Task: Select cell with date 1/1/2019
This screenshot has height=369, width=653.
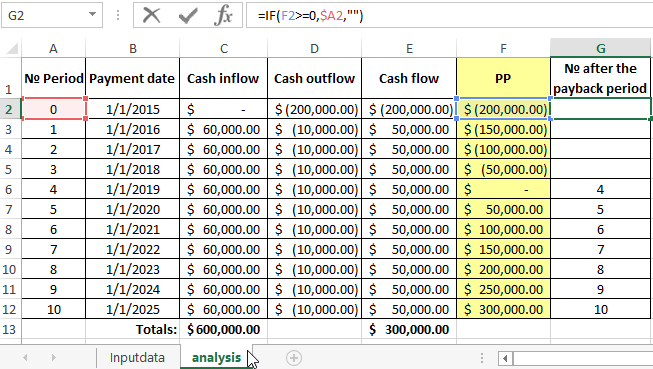Action: pos(132,189)
